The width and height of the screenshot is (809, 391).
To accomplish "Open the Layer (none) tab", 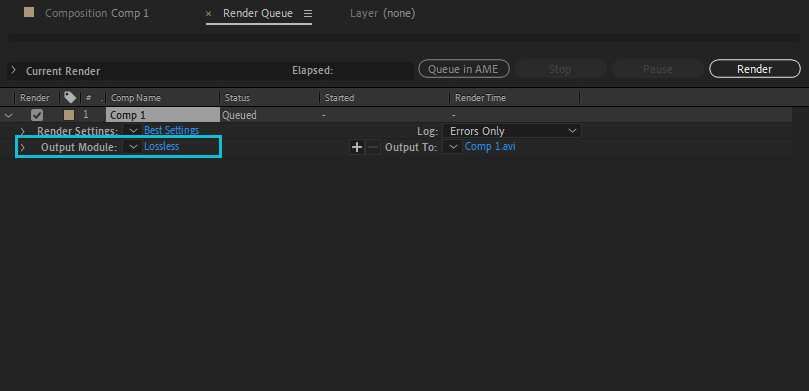I will [382, 13].
